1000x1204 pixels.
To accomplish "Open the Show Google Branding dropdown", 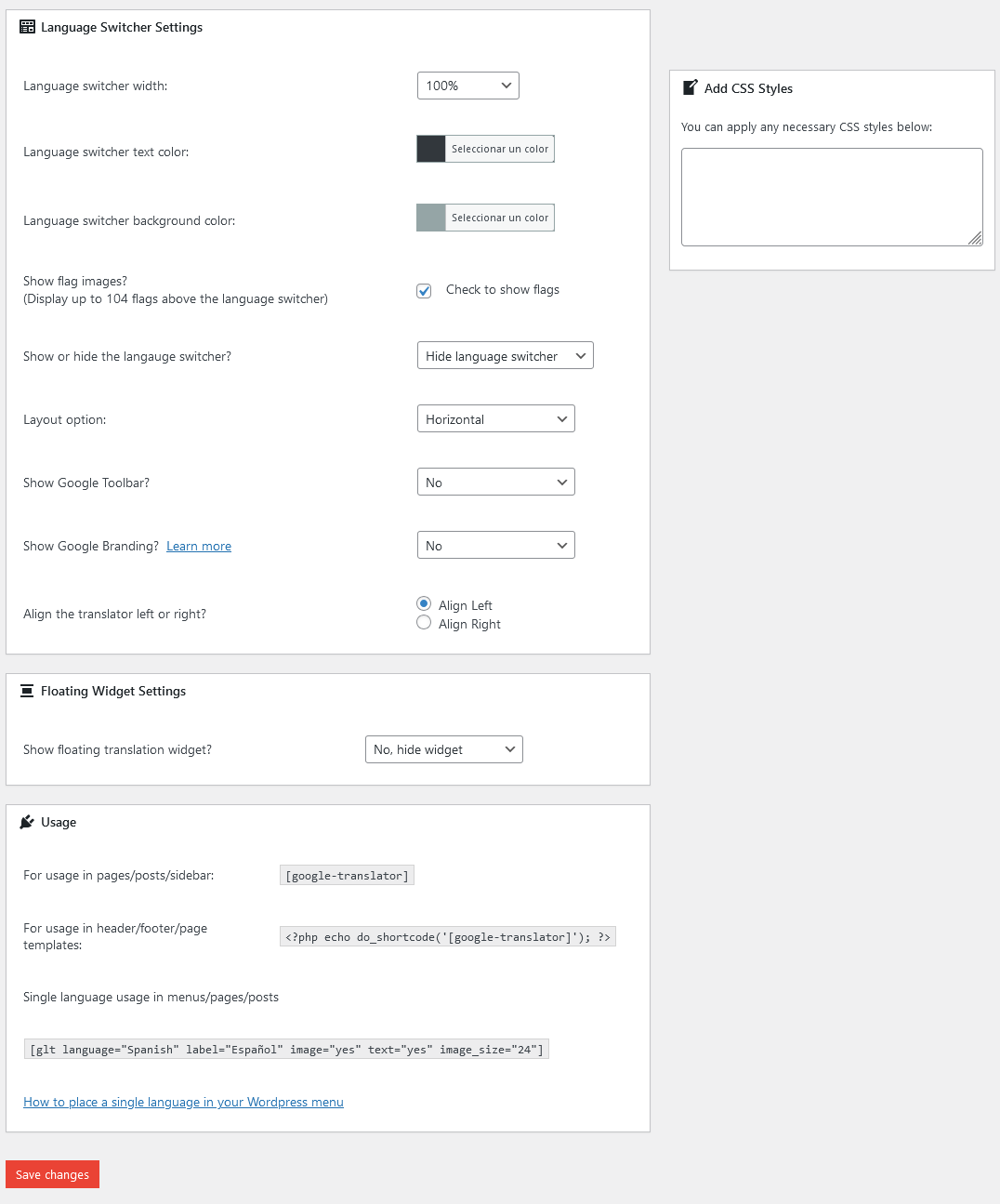I will click(x=495, y=545).
